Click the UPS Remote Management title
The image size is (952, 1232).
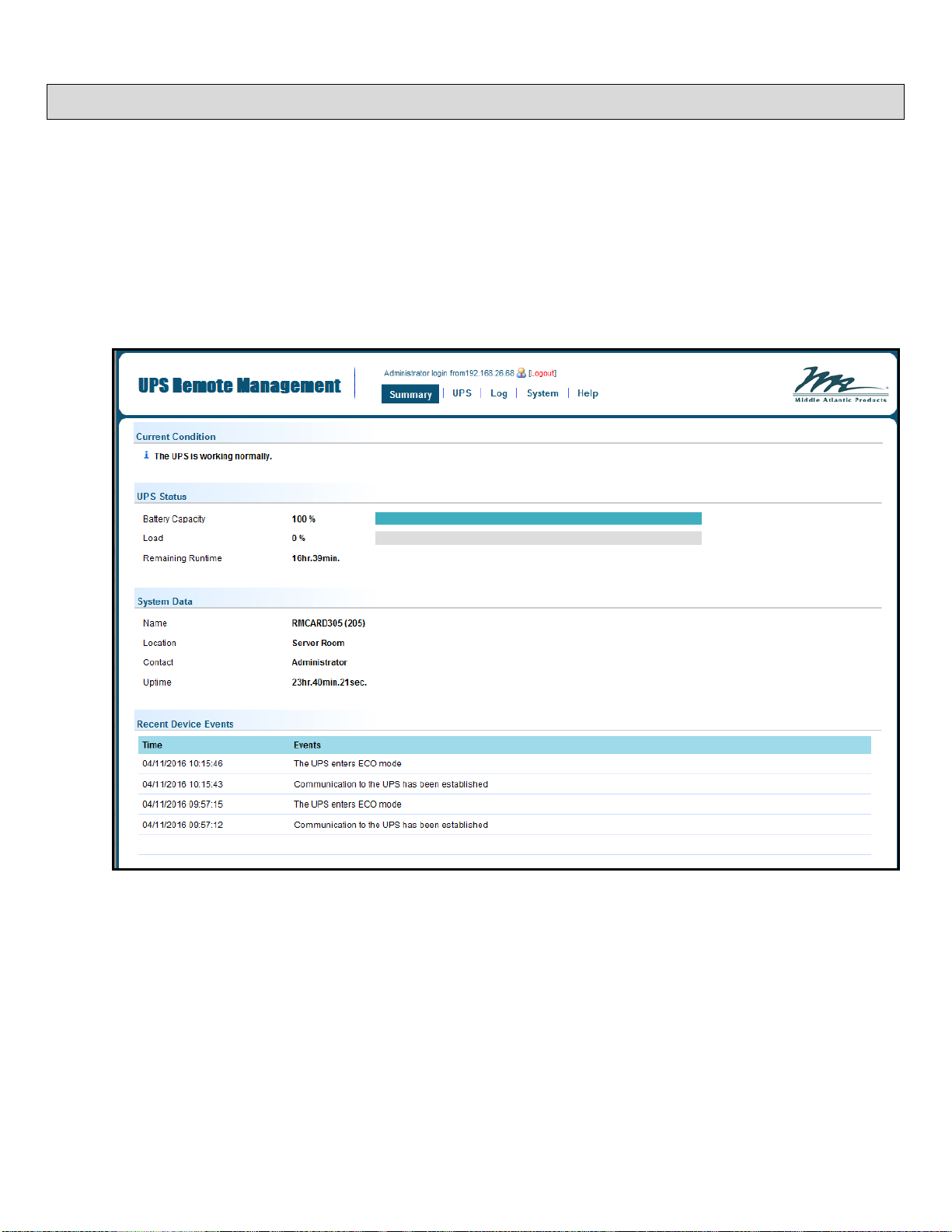point(239,386)
